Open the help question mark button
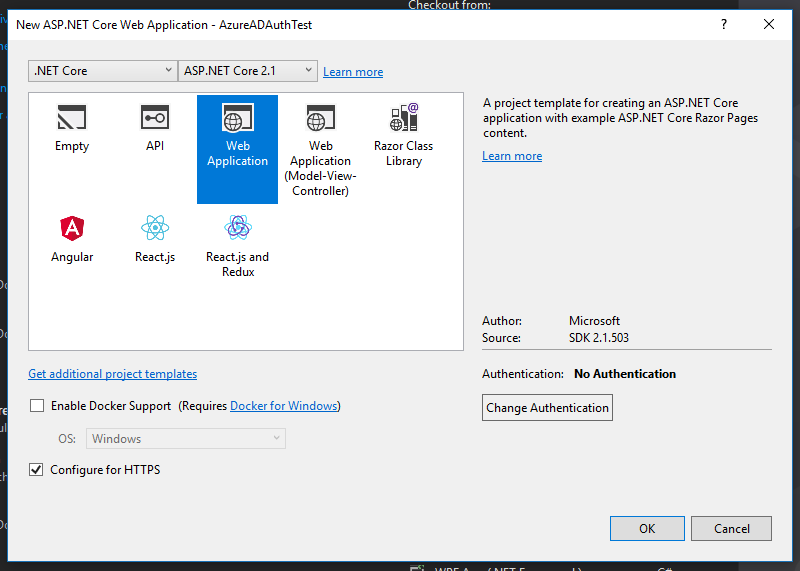Viewport: 800px width, 571px height. 724,24
